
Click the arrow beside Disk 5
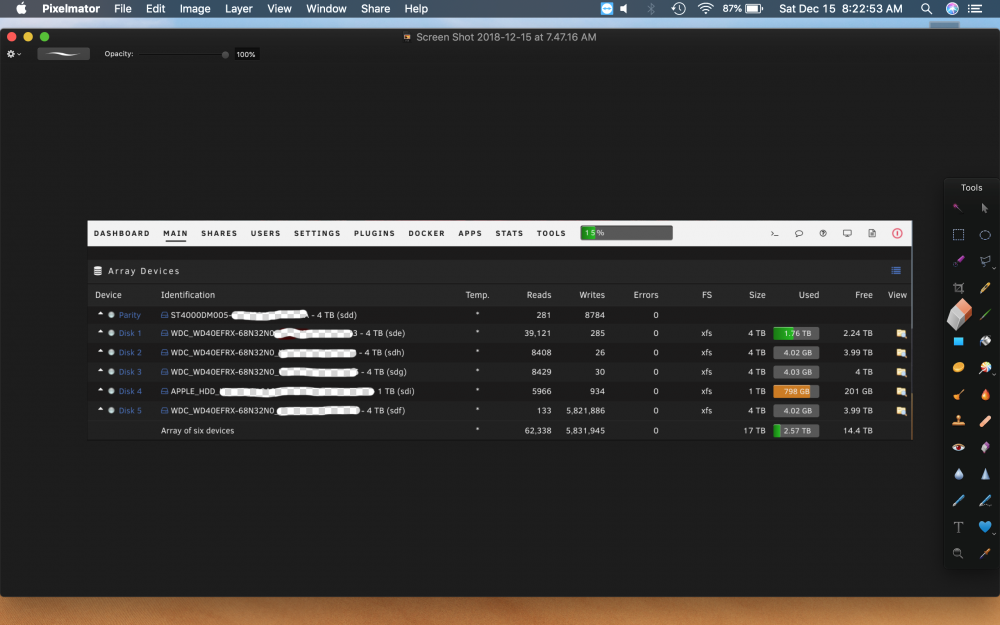coord(100,409)
